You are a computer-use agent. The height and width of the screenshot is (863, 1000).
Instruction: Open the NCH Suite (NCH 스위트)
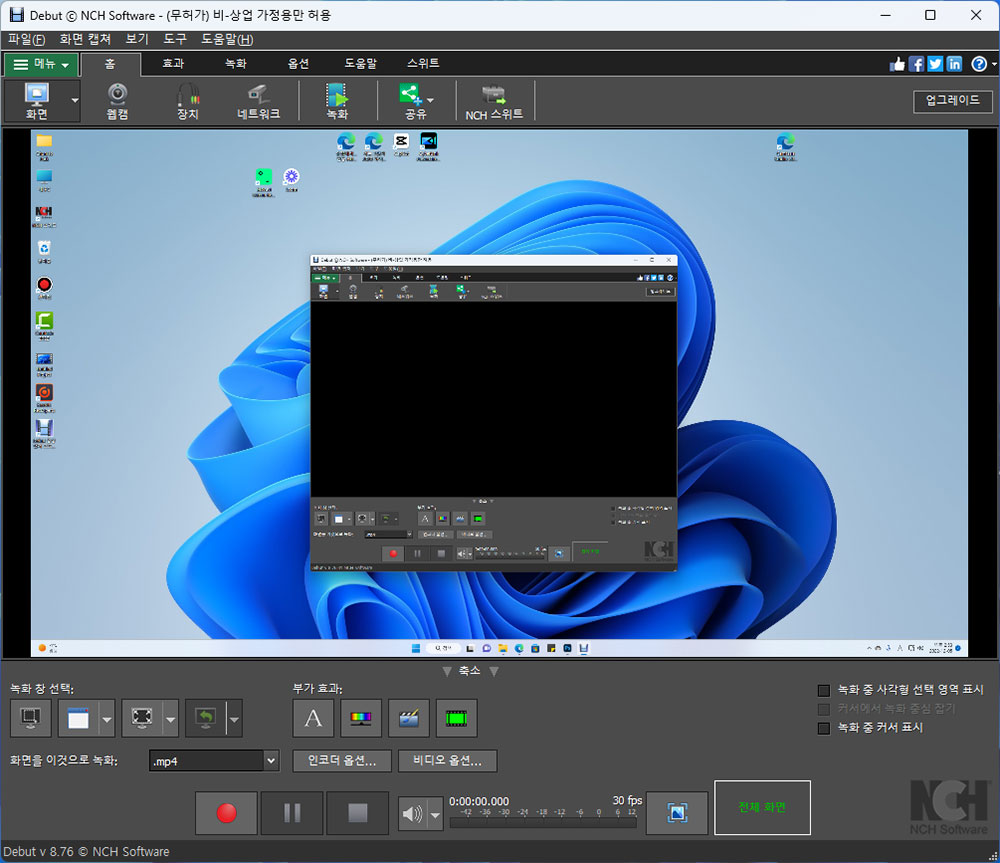[x=494, y=101]
